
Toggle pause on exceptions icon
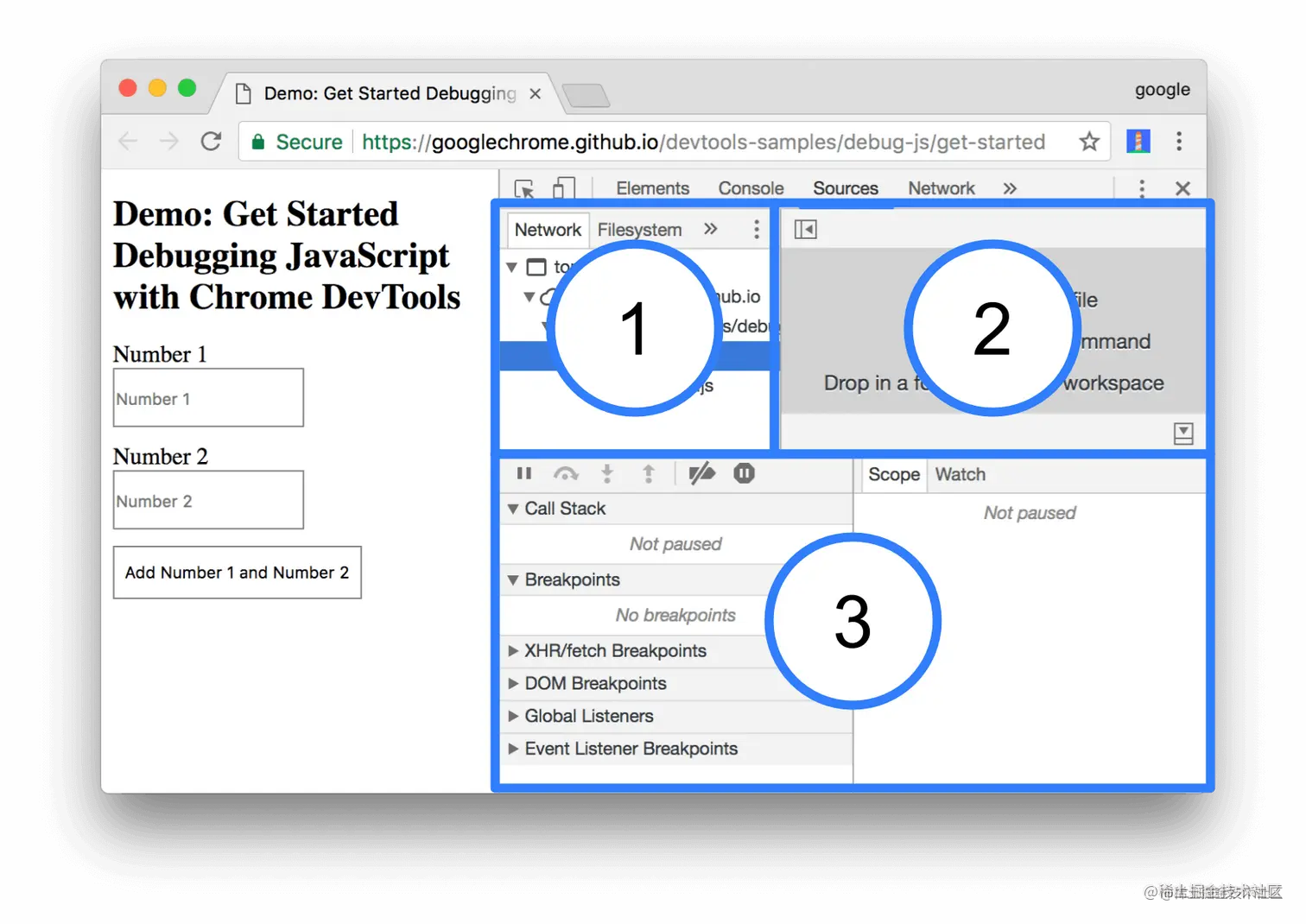coord(744,473)
